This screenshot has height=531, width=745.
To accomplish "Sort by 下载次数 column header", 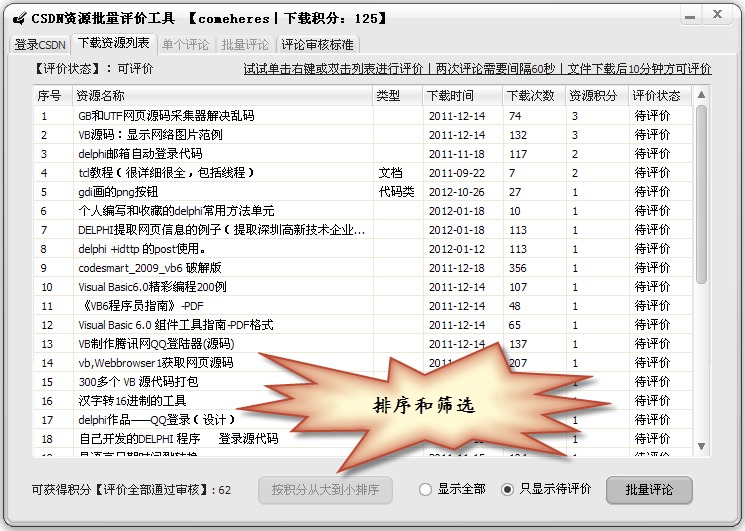I will pyautogui.click(x=534, y=95).
